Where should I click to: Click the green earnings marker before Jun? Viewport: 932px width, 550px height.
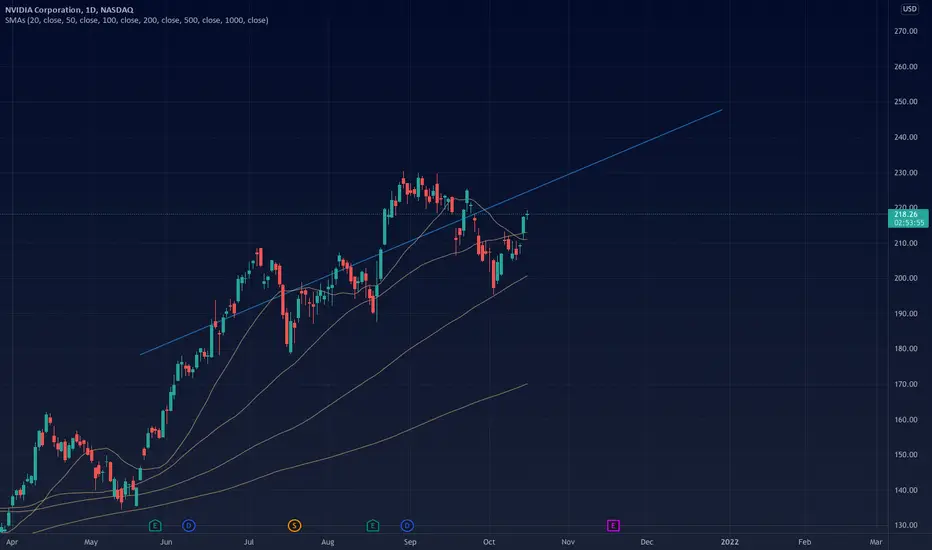pos(155,526)
